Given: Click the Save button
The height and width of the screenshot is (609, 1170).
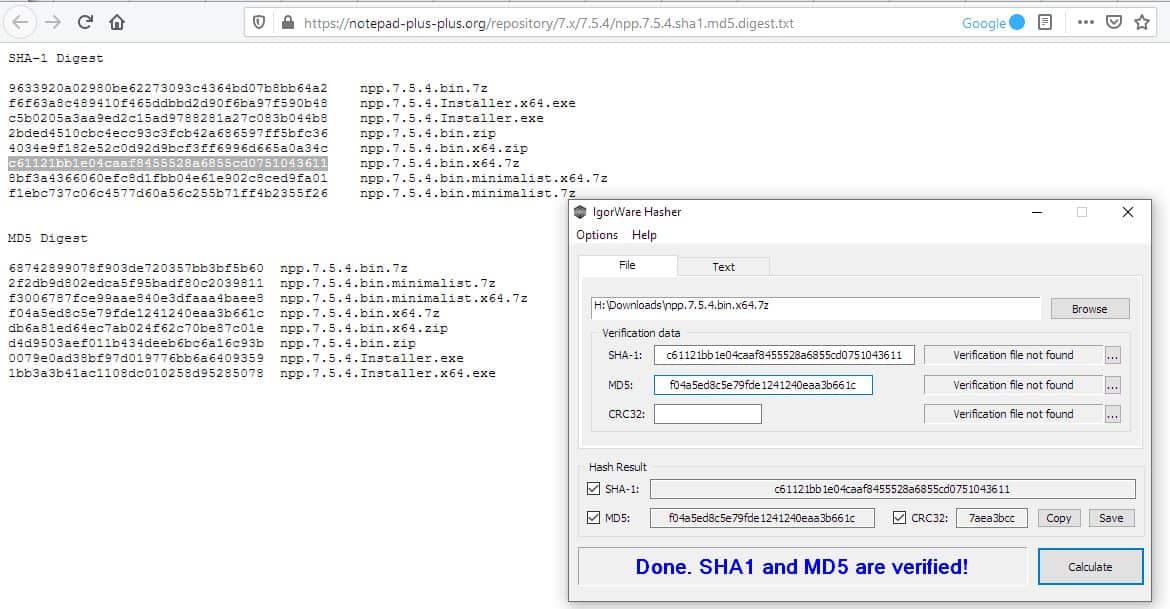Looking at the screenshot, I should click(1111, 518).
